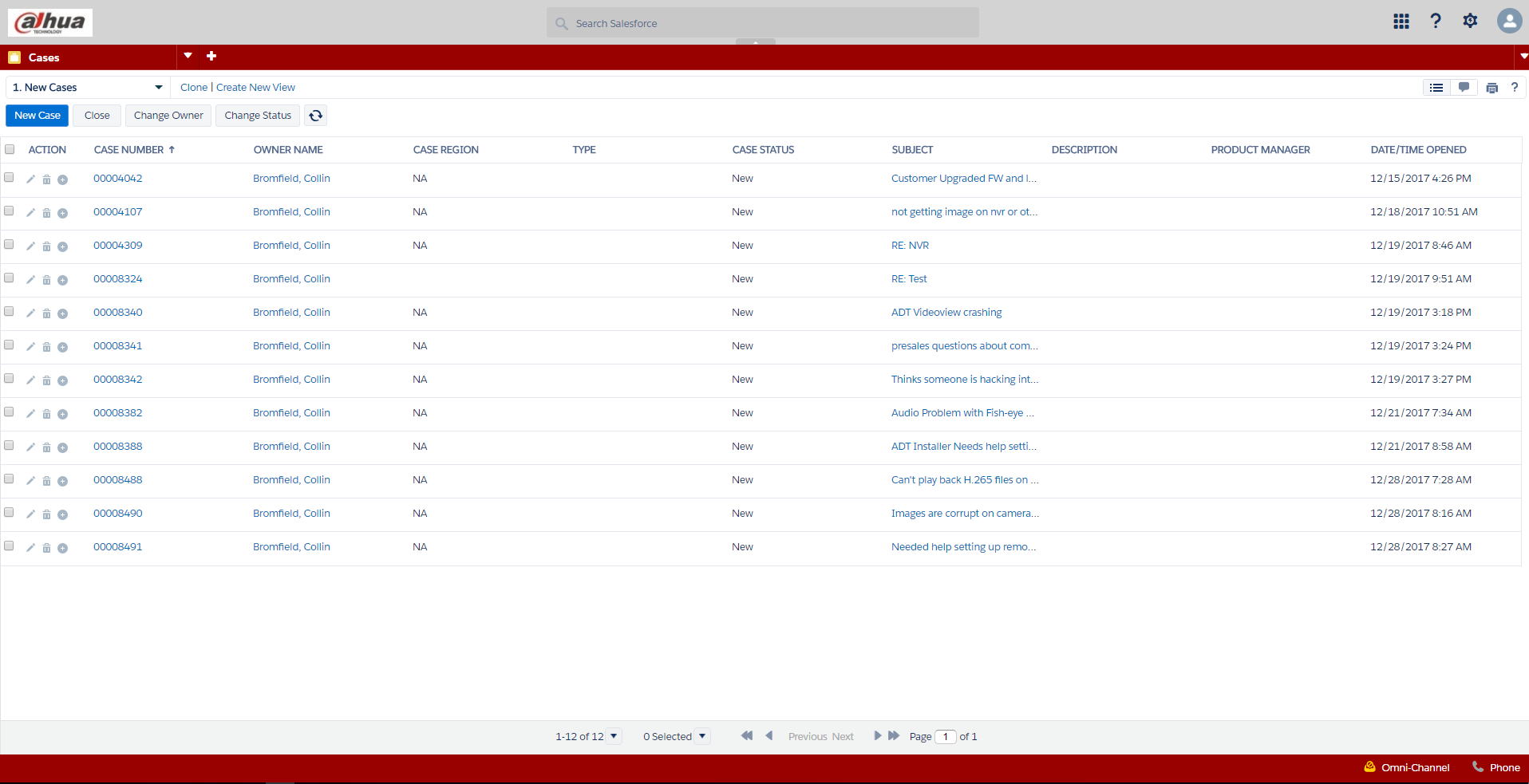
Task: Click the plus icon for case 00008491
Action: 62,548
